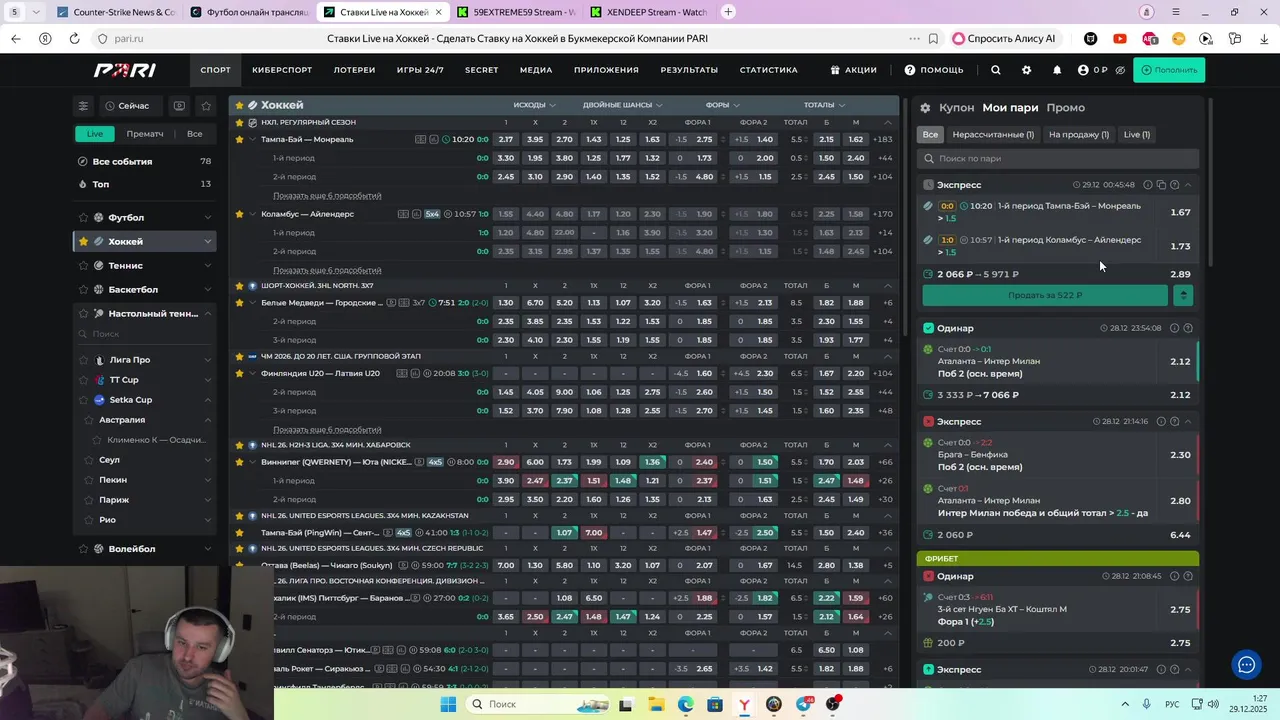
Task: Switch to Прематч tab
Action: coord(145,134)
